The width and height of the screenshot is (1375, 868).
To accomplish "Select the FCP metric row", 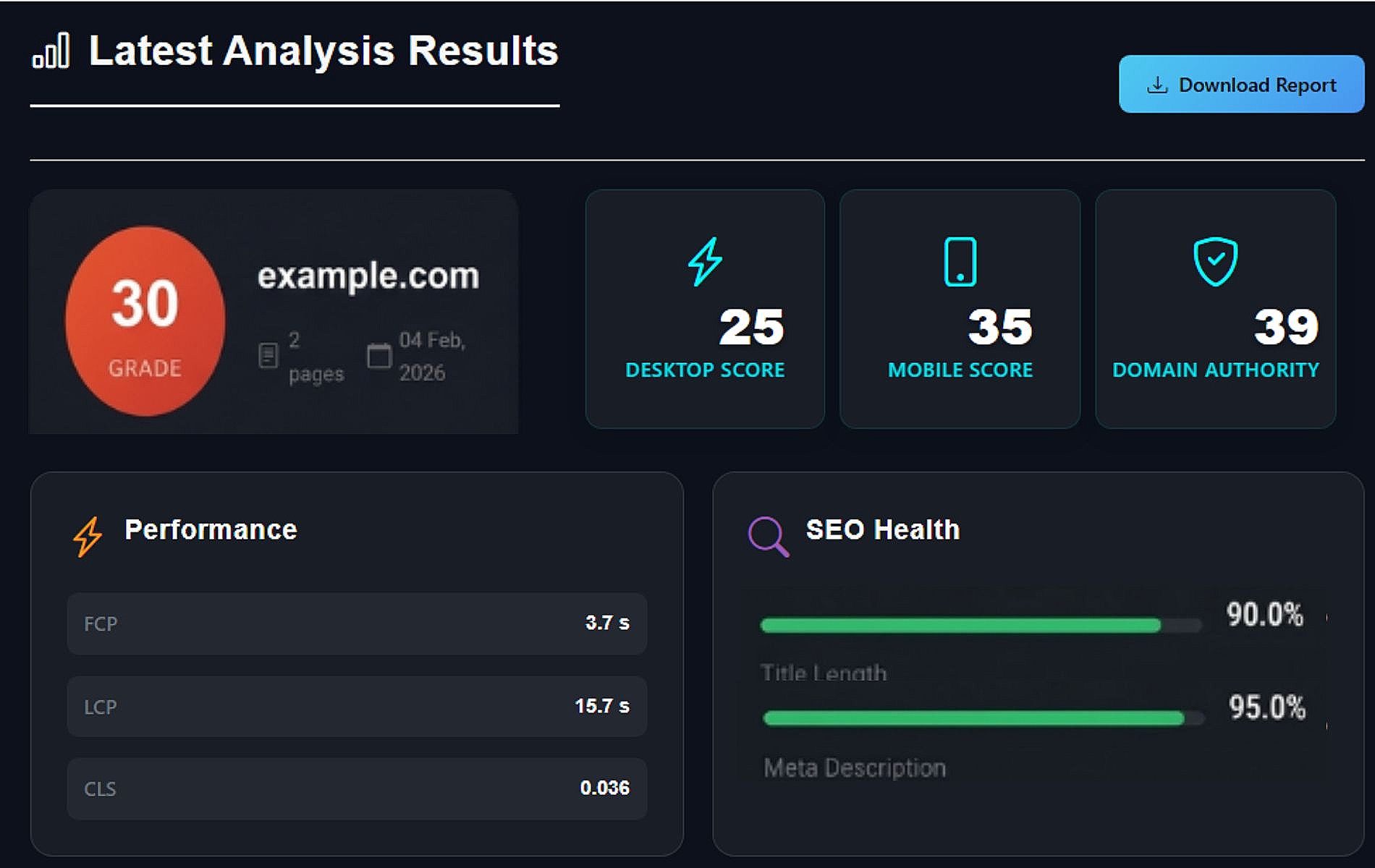I will (357, 624).
